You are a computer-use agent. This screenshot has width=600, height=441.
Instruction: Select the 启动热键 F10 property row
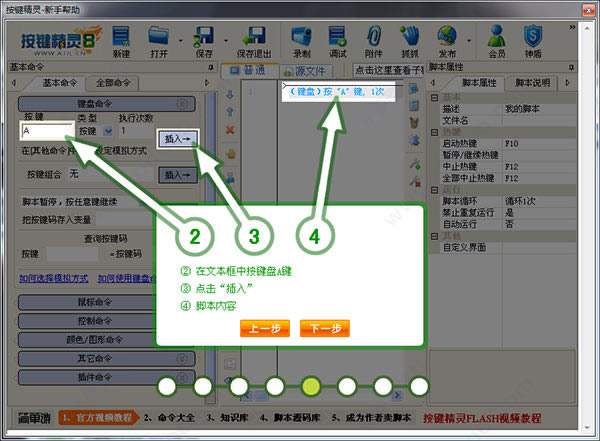[509, 144]
